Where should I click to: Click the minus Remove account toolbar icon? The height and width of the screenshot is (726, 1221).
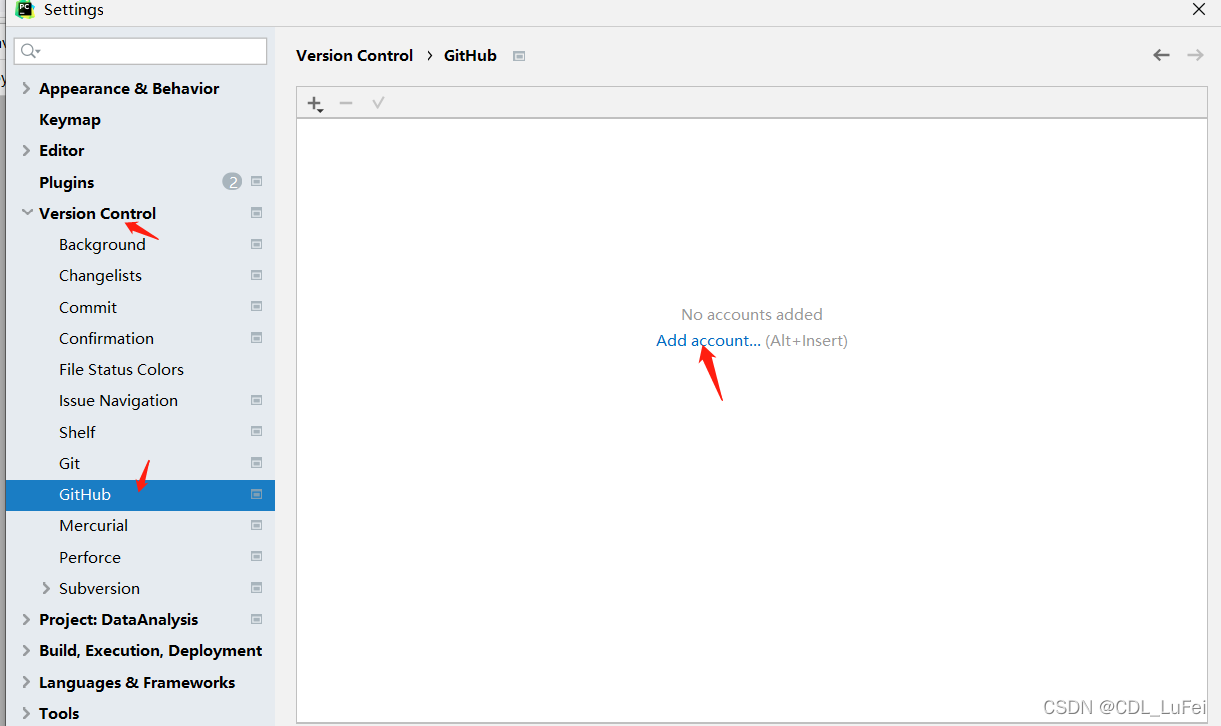coord(346,103)
